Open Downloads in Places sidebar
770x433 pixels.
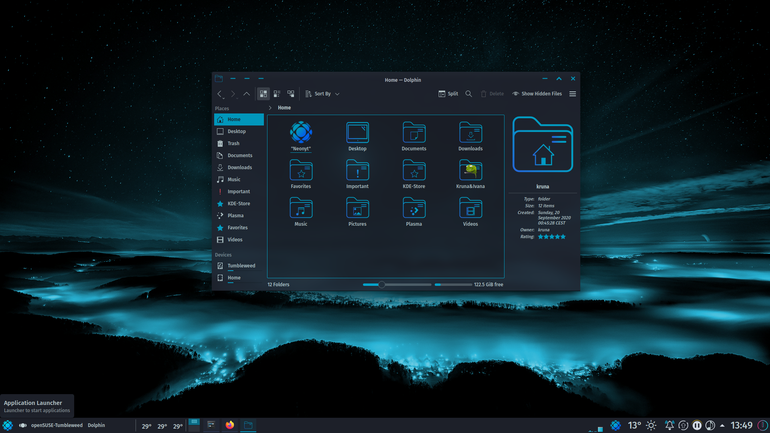(239, 167)
